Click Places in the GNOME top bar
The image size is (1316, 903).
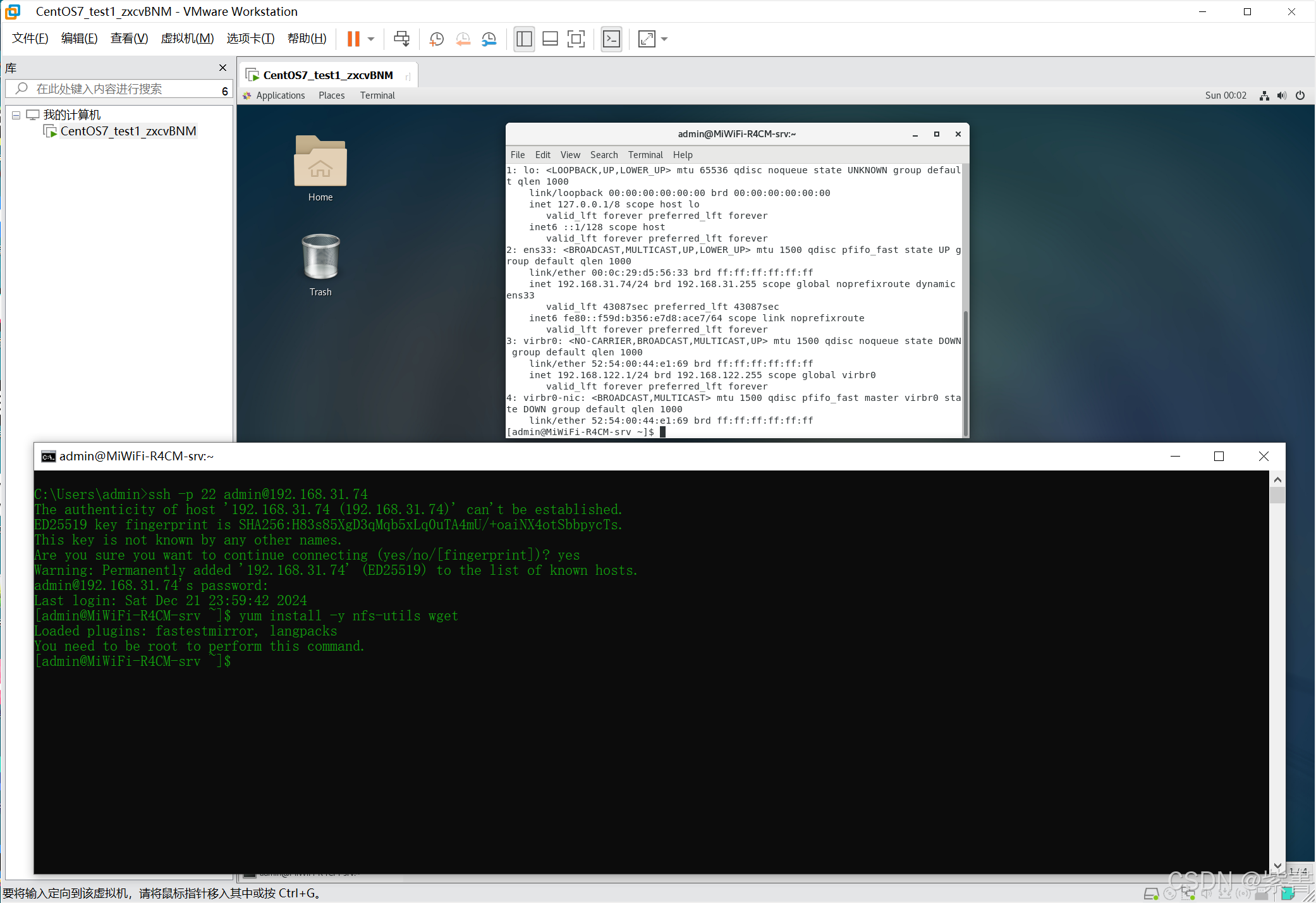click(331, 95)
